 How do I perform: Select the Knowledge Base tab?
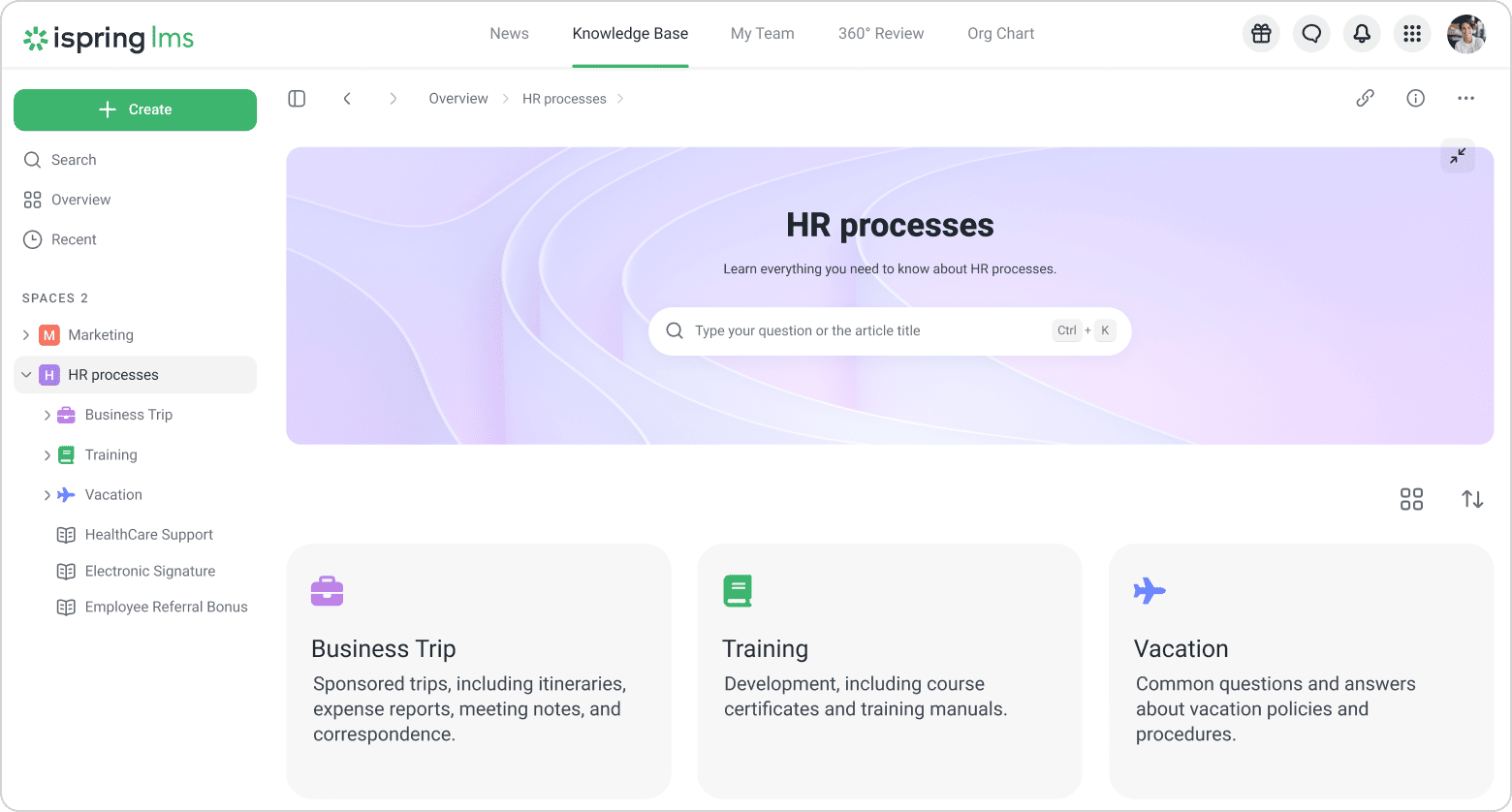pyautogui.click(x=630, y=34)
